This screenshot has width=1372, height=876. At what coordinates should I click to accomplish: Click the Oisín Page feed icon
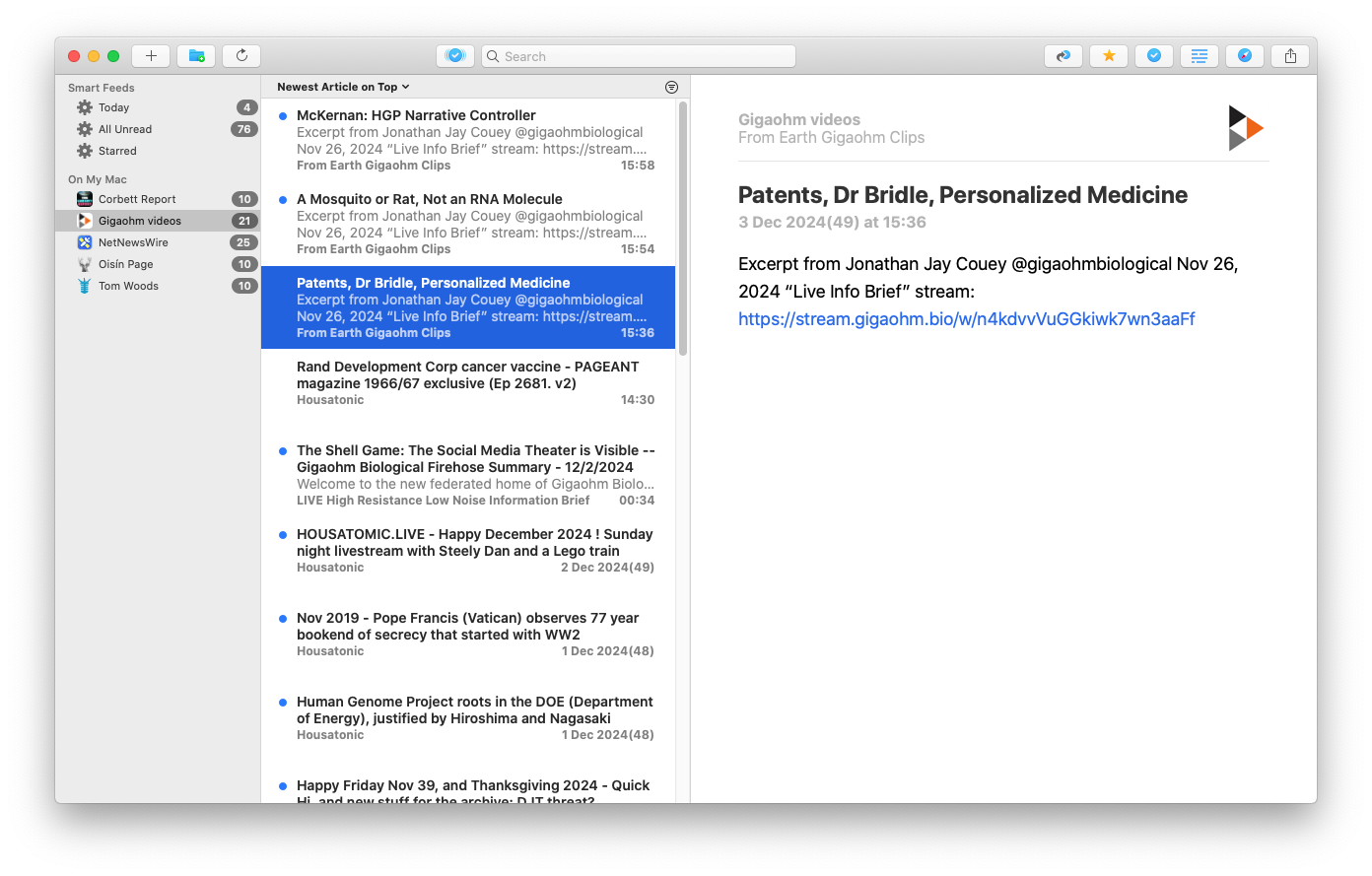pos(85,264)
